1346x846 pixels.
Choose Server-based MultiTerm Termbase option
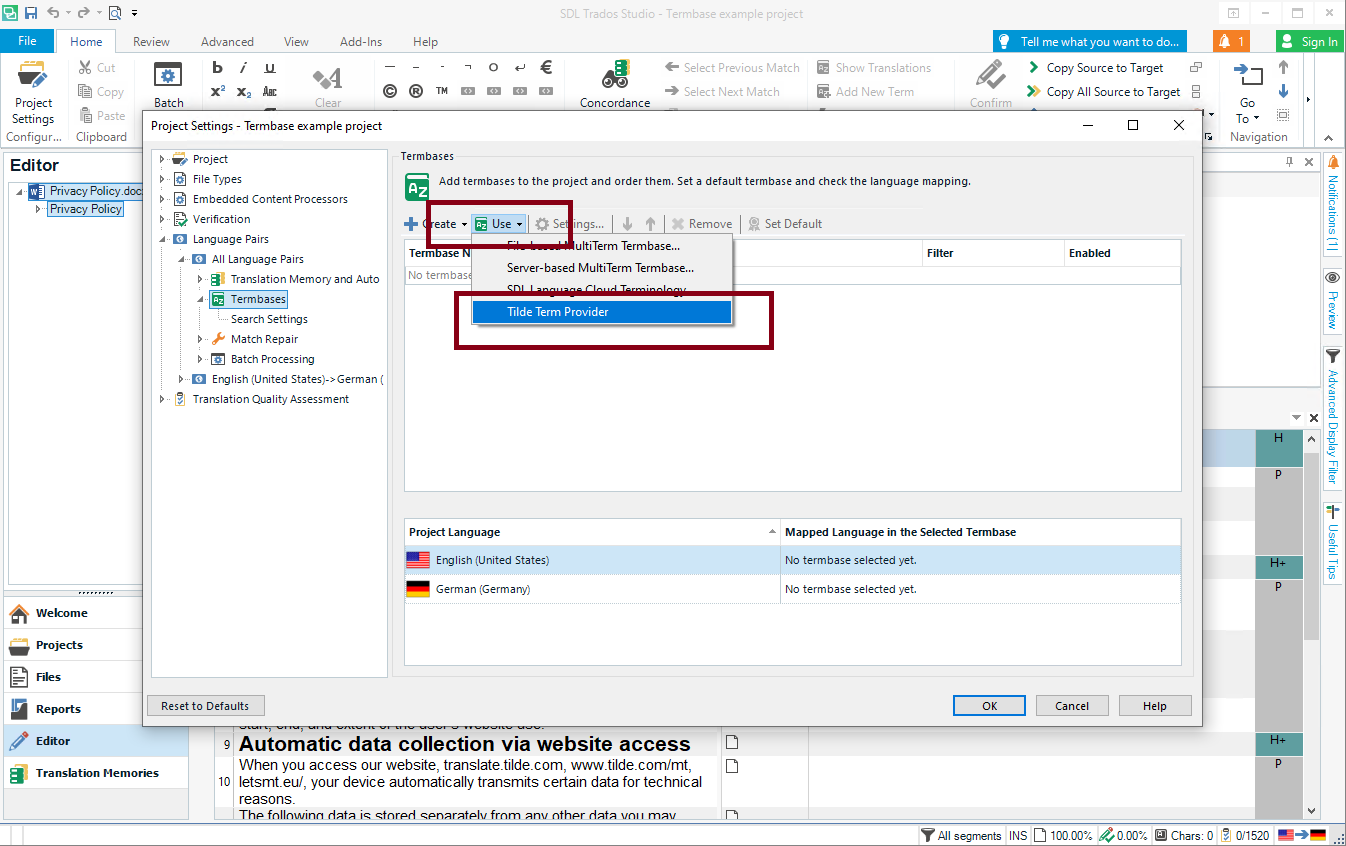pos(602,268)
